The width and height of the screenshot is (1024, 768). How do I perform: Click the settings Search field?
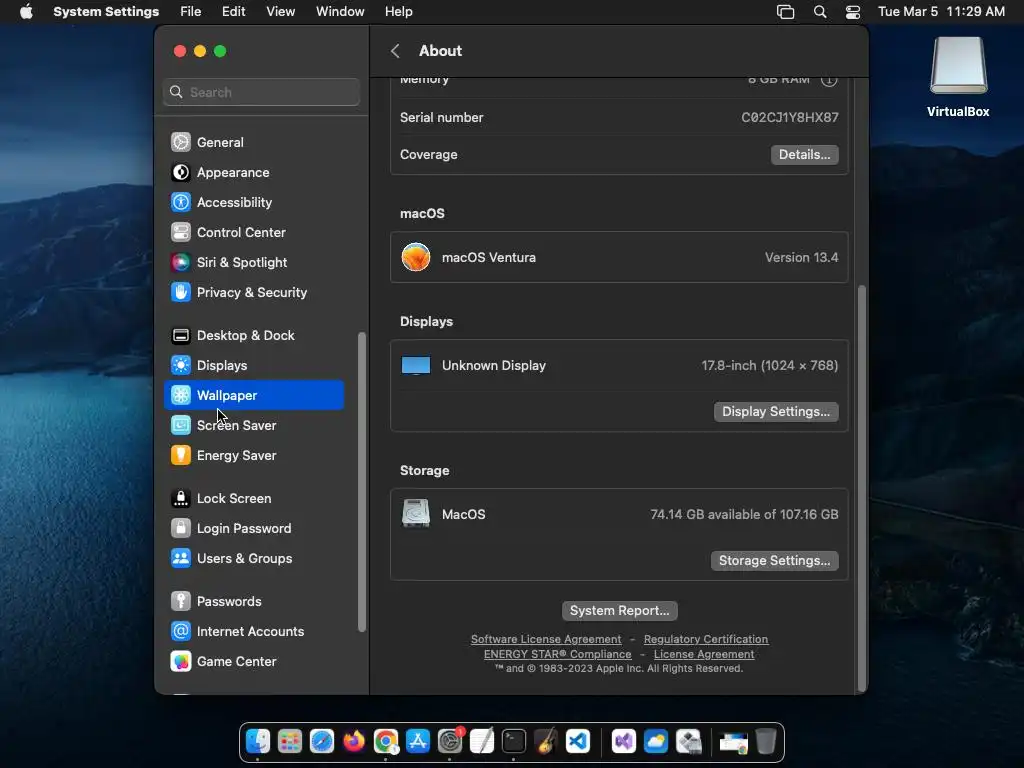pos(261,92)
